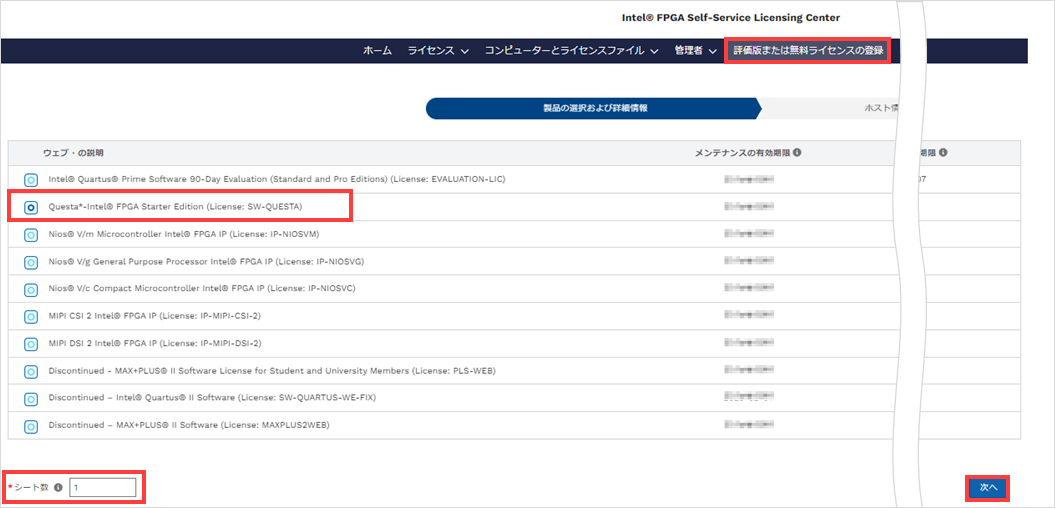Image resolution: width=1055 pixels, height=508 pixels.
Task: Click the シート数 info icon
Action: coord(58,487)
